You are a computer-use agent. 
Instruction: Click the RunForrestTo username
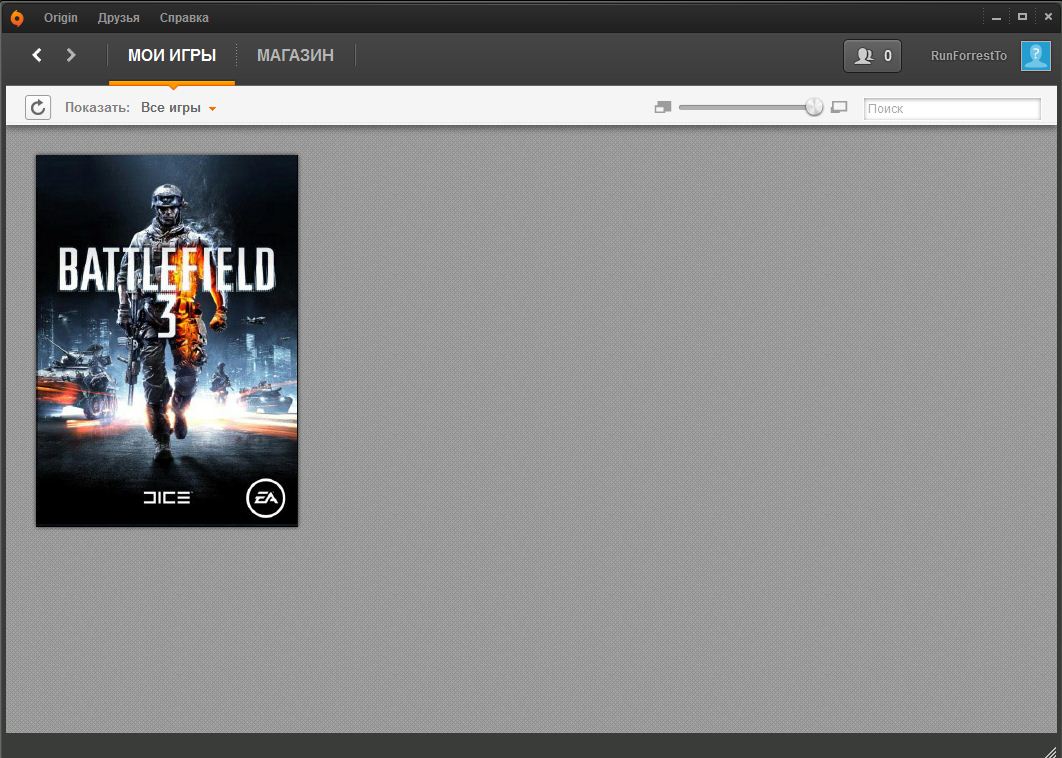(969, 56)
